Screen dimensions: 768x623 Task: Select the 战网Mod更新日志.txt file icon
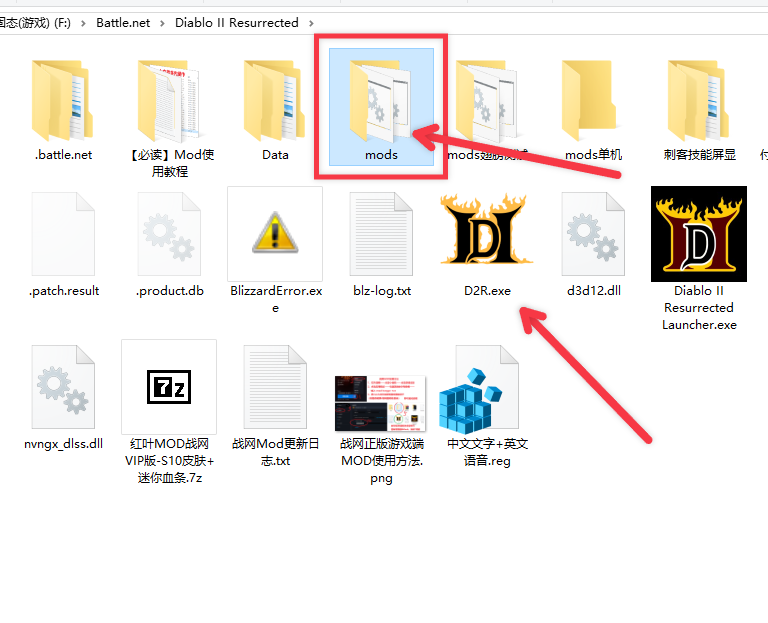click(x=275, y=387)
